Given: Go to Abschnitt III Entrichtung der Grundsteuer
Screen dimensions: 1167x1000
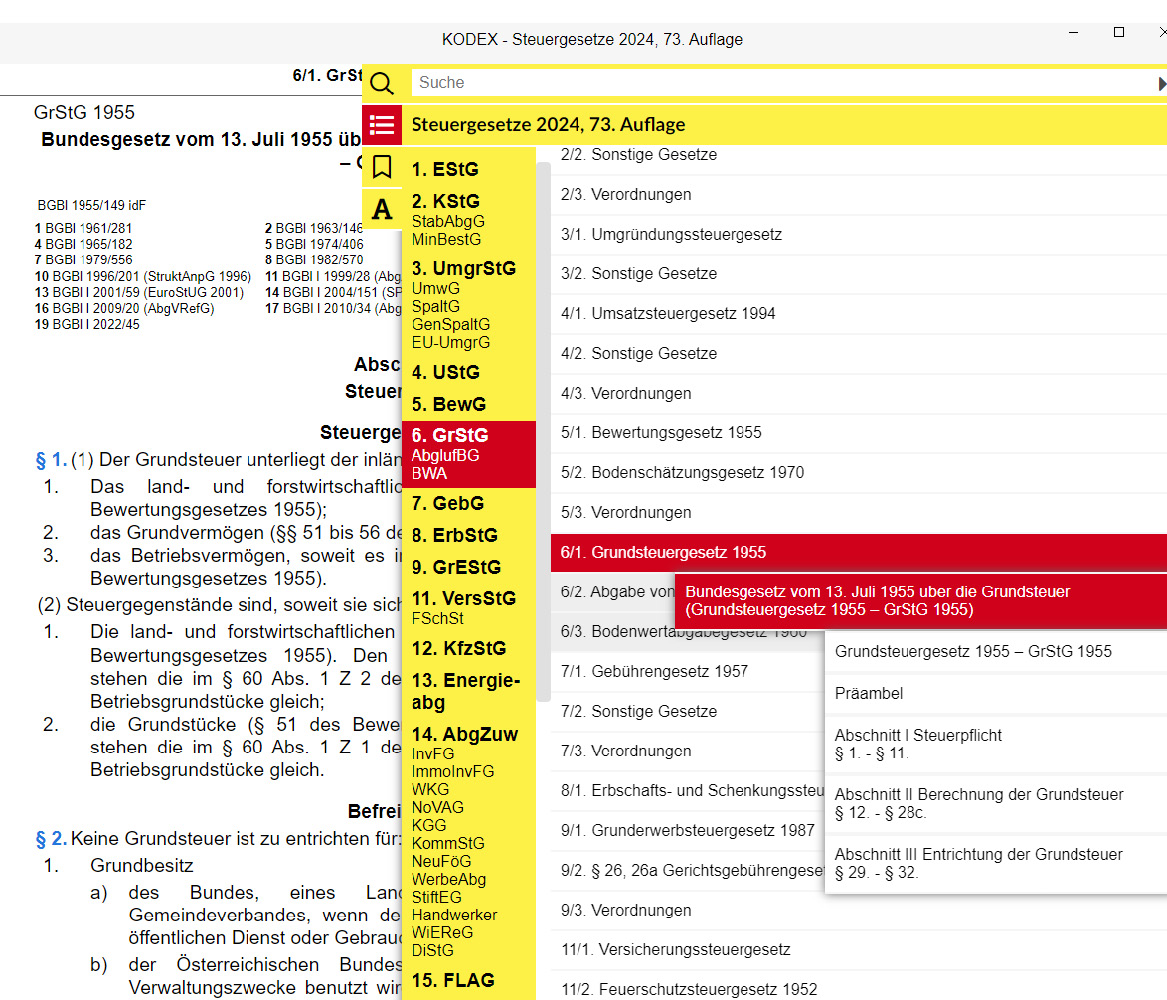Looking at the screenshot, I should pos(996,864).
